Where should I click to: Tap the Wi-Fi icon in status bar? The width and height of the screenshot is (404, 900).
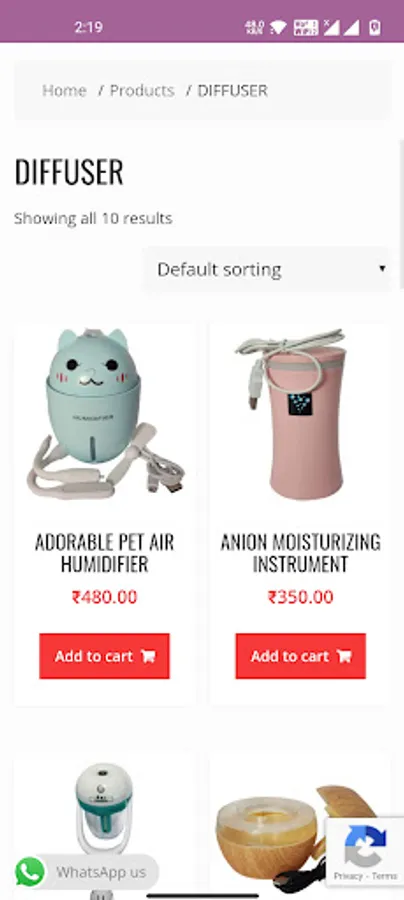coord(278,27)
